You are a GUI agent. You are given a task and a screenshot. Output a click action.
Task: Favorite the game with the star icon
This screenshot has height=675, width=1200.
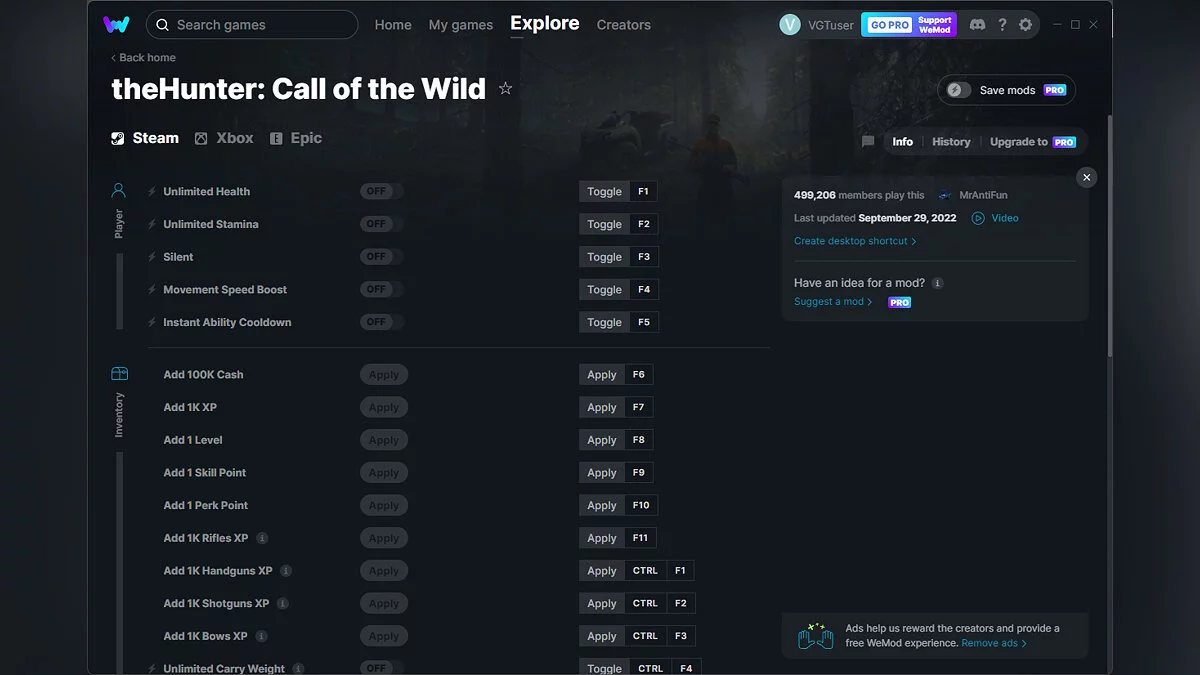pos(505,88)
